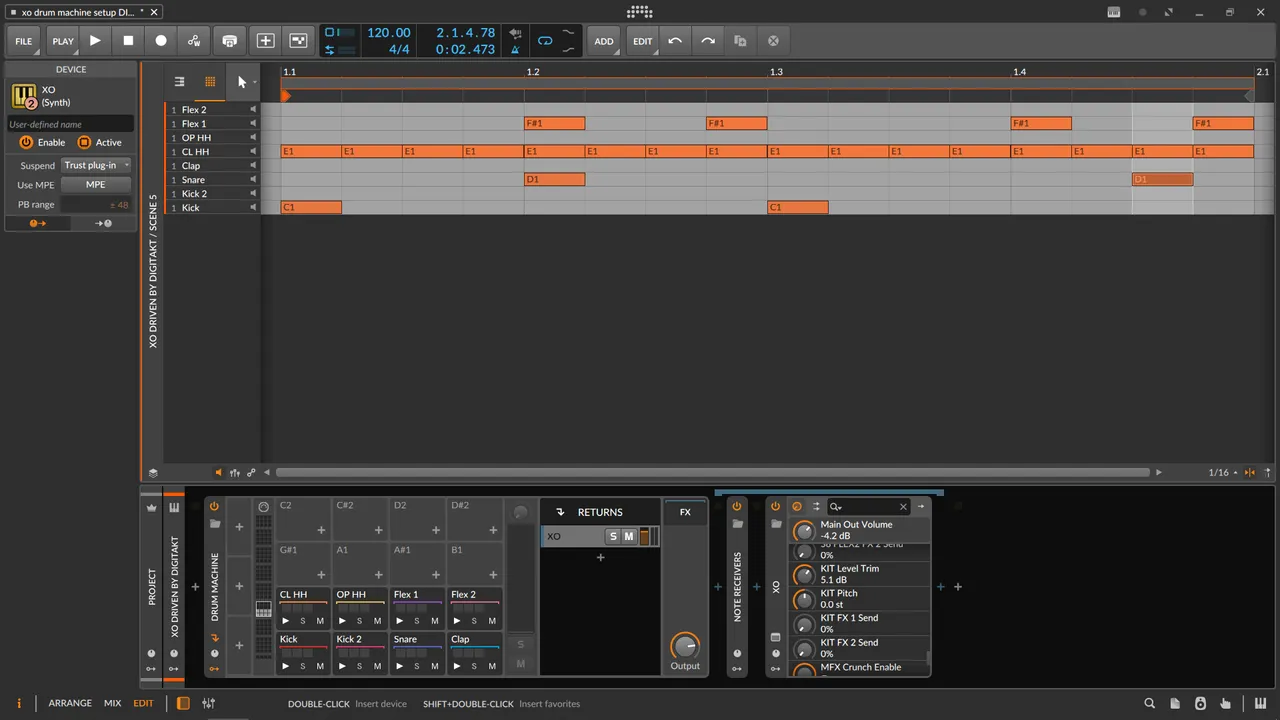
Task: Open the browser search icon in the footer
Action: tap(1150, 704)
